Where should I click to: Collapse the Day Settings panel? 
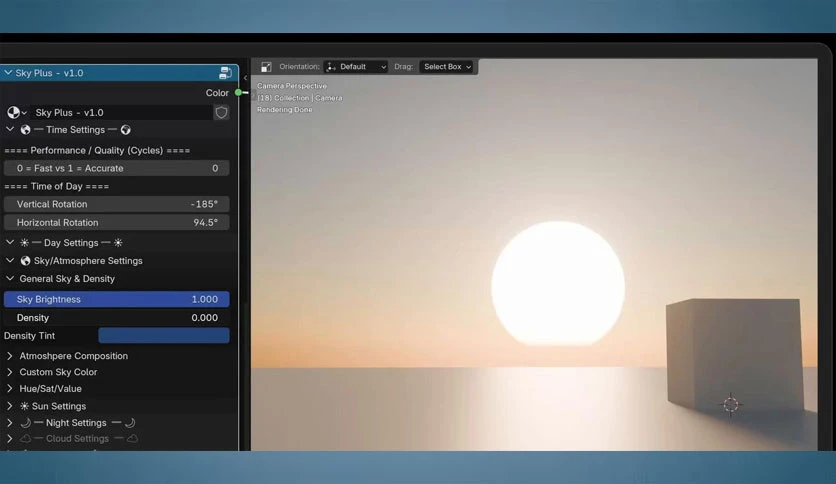10,242
